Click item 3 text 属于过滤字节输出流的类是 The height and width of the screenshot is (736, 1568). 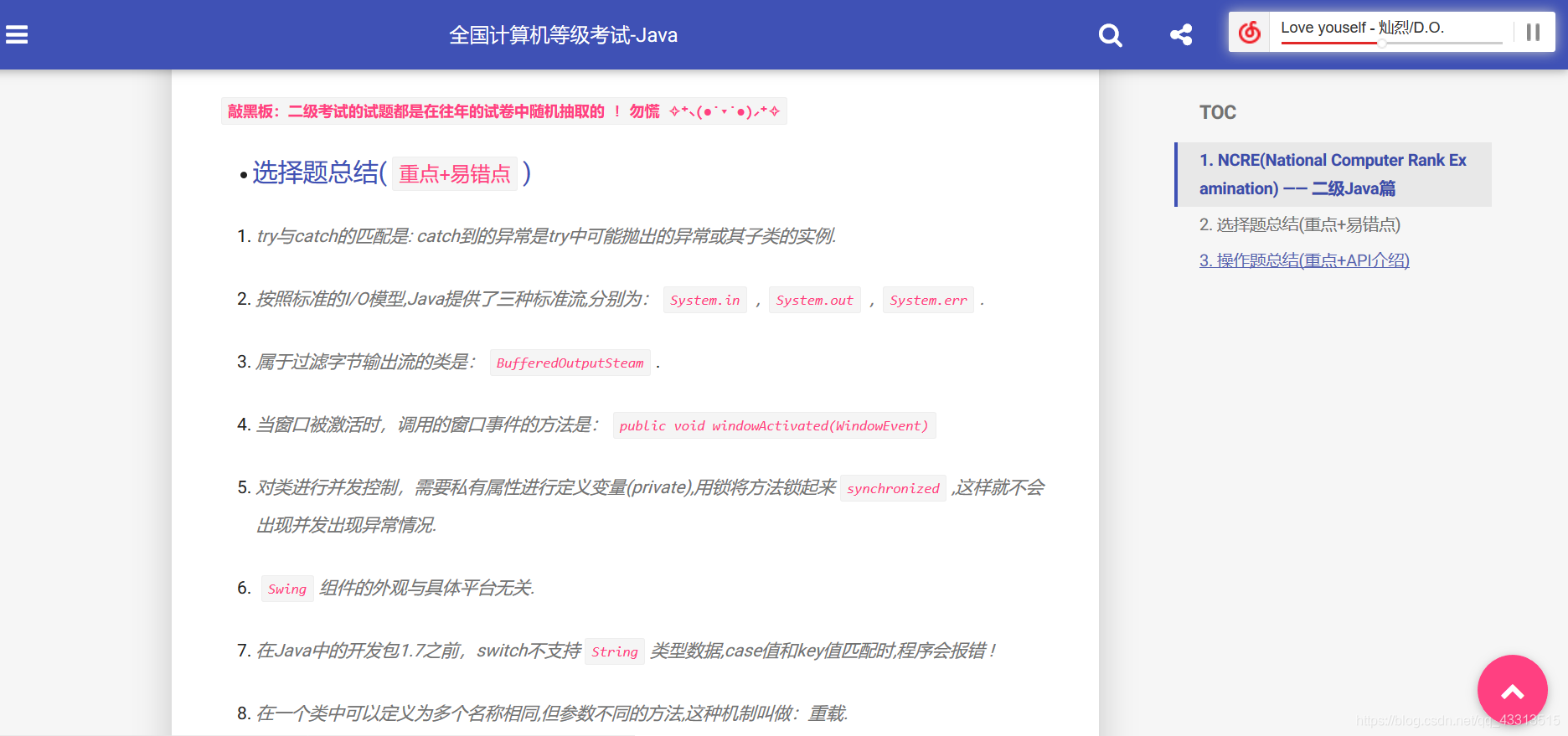(366, 362)
